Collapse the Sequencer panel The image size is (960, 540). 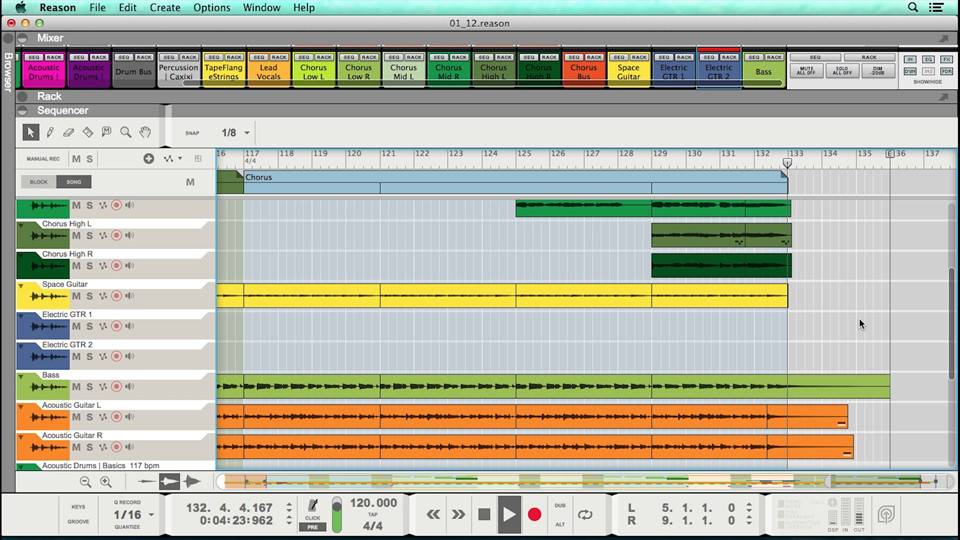pyautogui.click(x=23, y=111)
